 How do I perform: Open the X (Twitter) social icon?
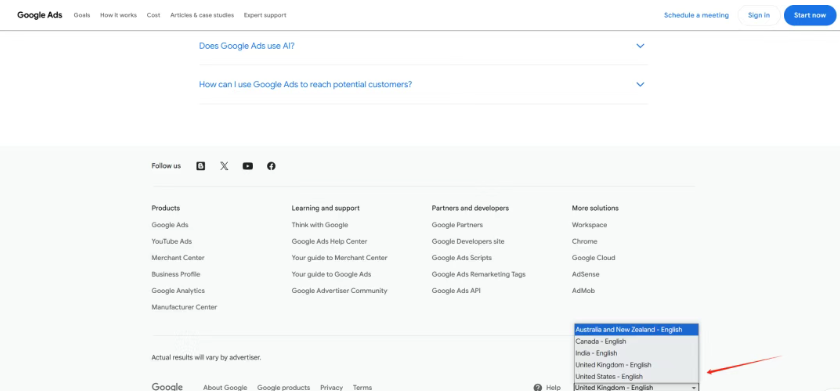(x=224, y=166)
